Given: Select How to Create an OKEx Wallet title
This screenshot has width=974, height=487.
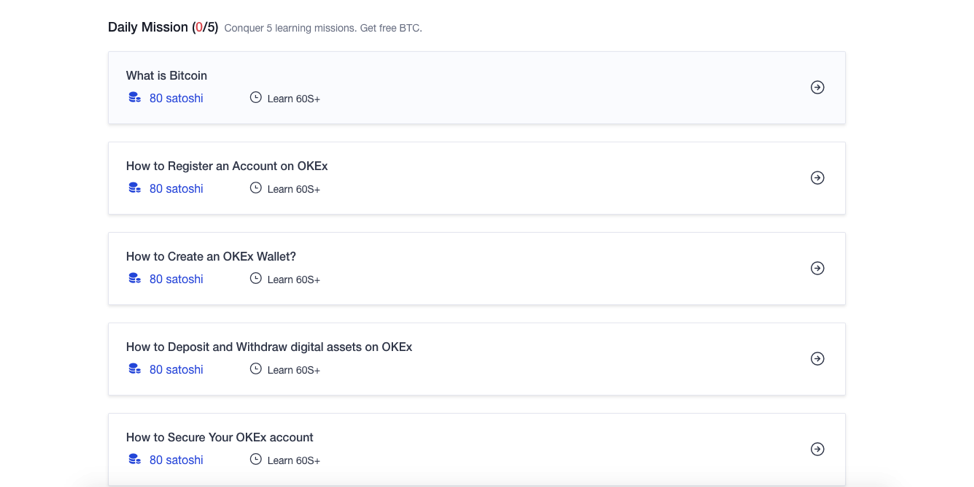Looking at the screenshot, I should tap(210, 257).
